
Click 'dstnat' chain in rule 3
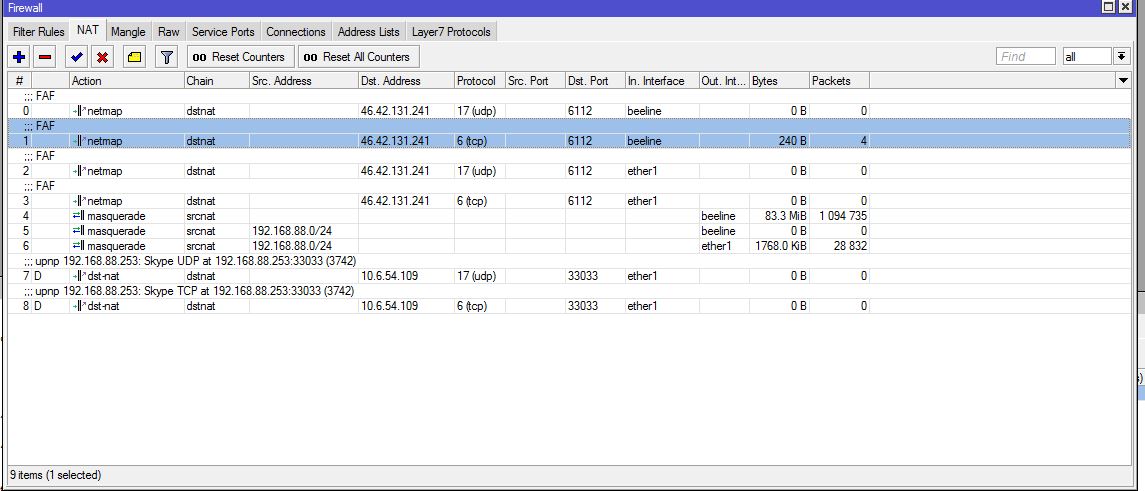click(201, 201)
